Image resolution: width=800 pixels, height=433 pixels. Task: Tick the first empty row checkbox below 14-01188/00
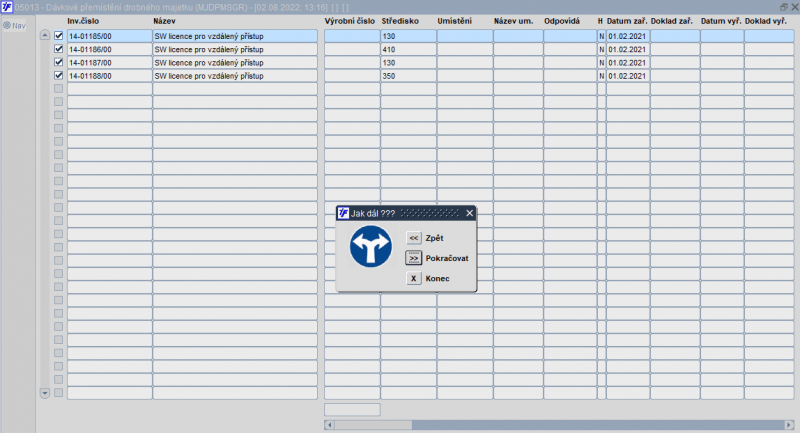click(x=59, y=88)
